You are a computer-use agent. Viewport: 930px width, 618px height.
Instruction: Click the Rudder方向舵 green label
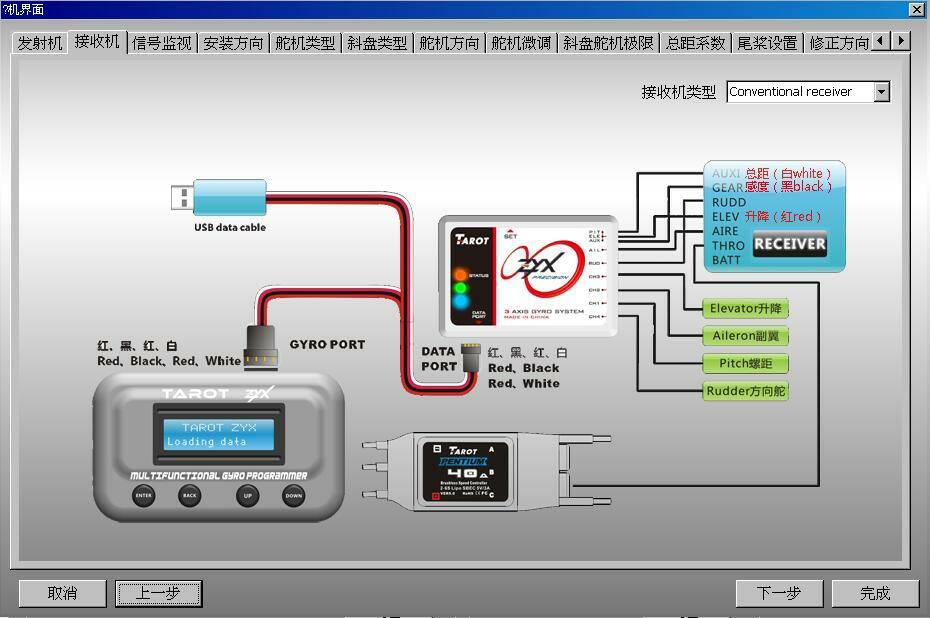tap(746, 391)
